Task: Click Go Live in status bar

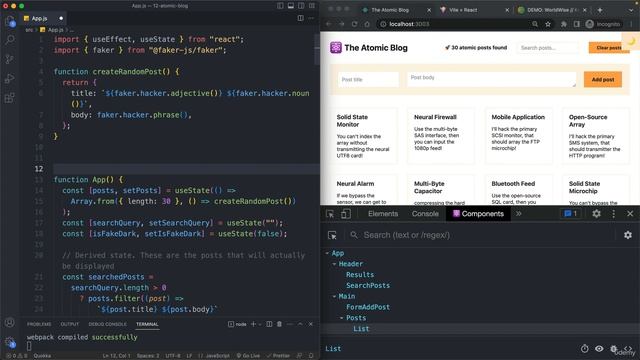Action: click(248, 356)
